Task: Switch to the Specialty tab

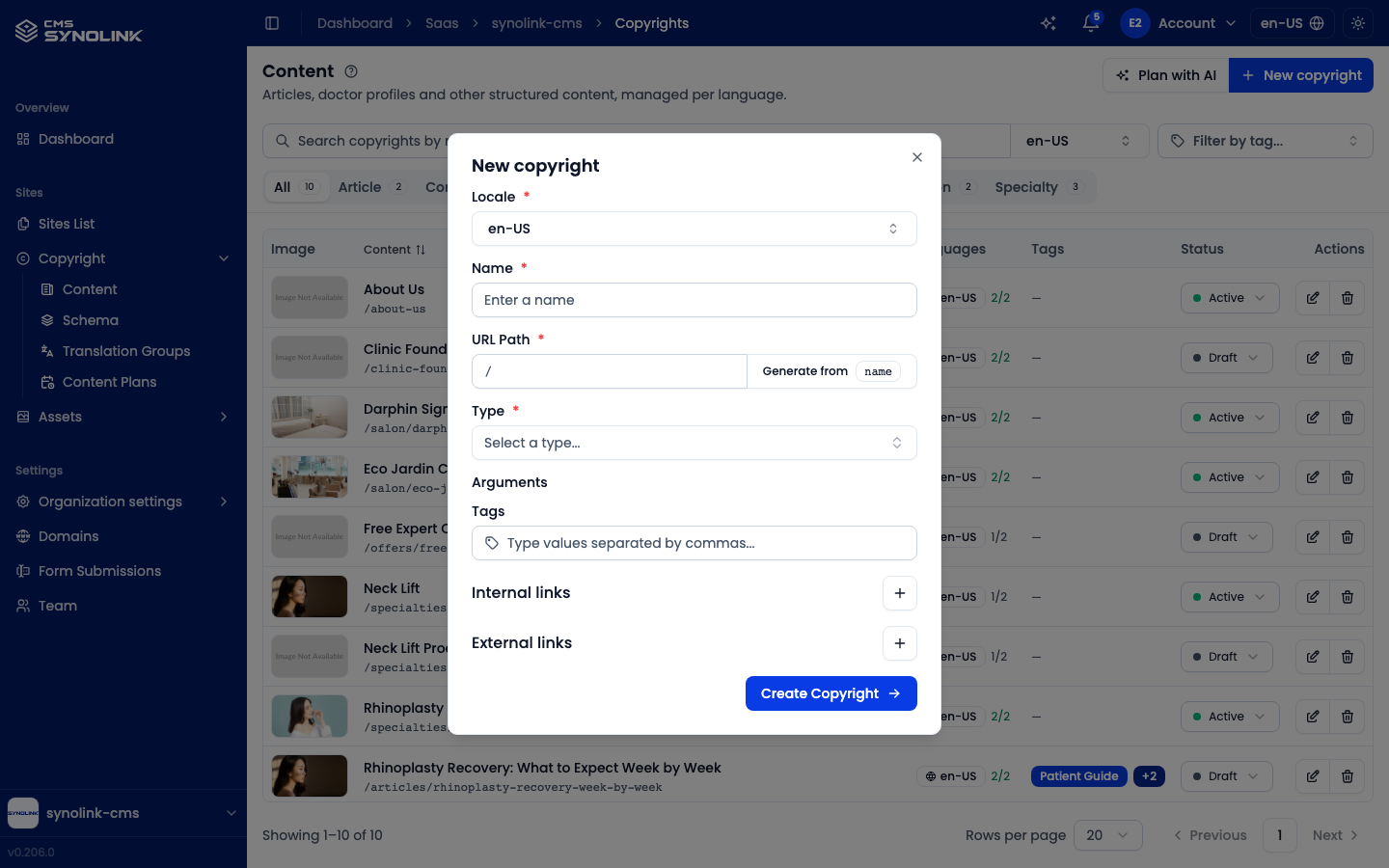Action: pos(1038,187)
